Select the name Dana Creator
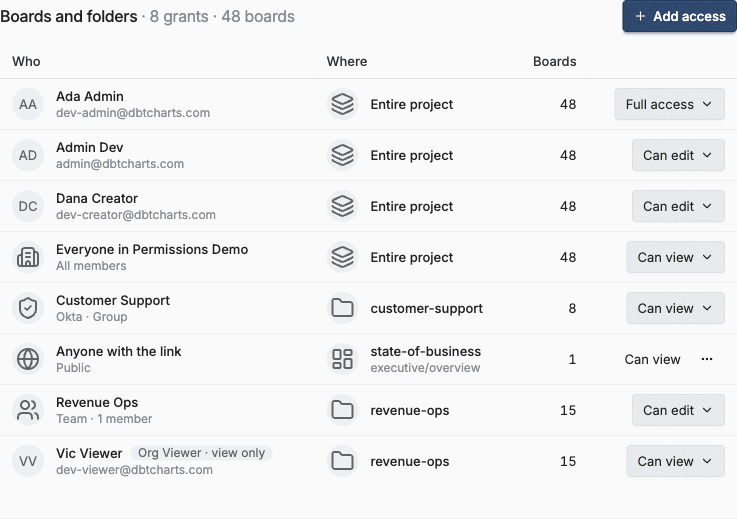 pyautogui.click(x=97, y=198)
